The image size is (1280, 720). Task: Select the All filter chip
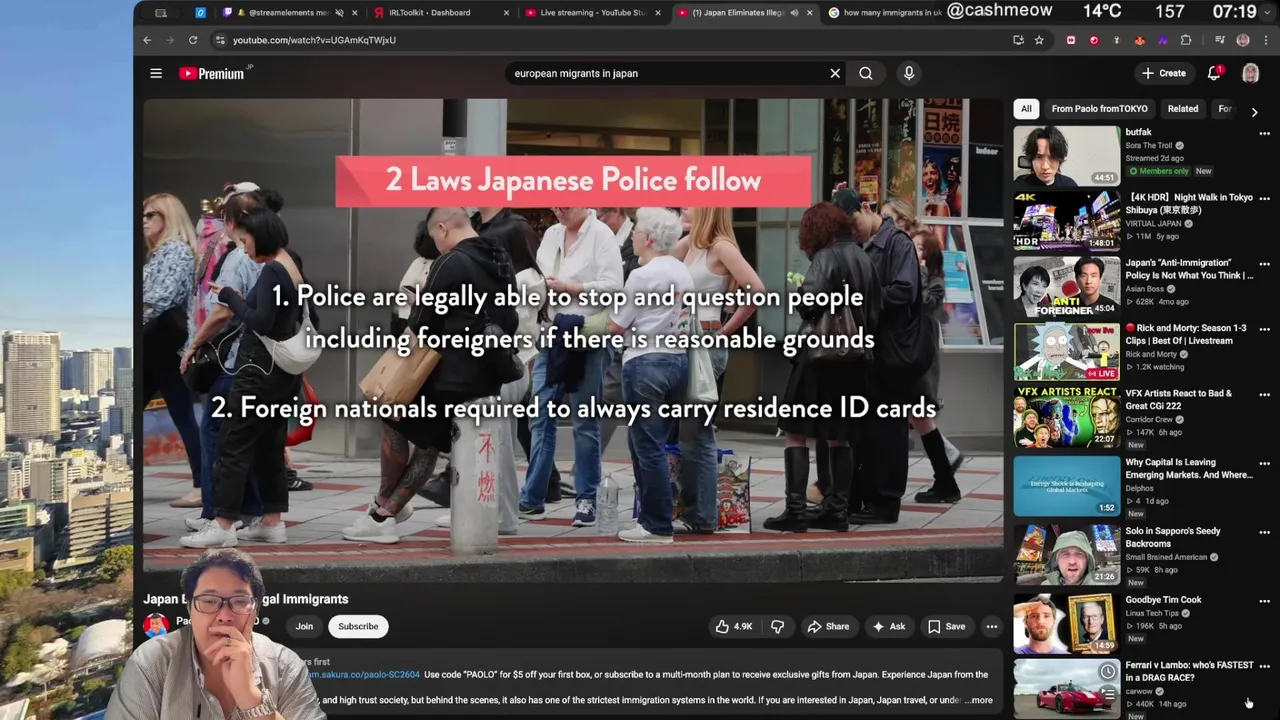(1026, 109)
